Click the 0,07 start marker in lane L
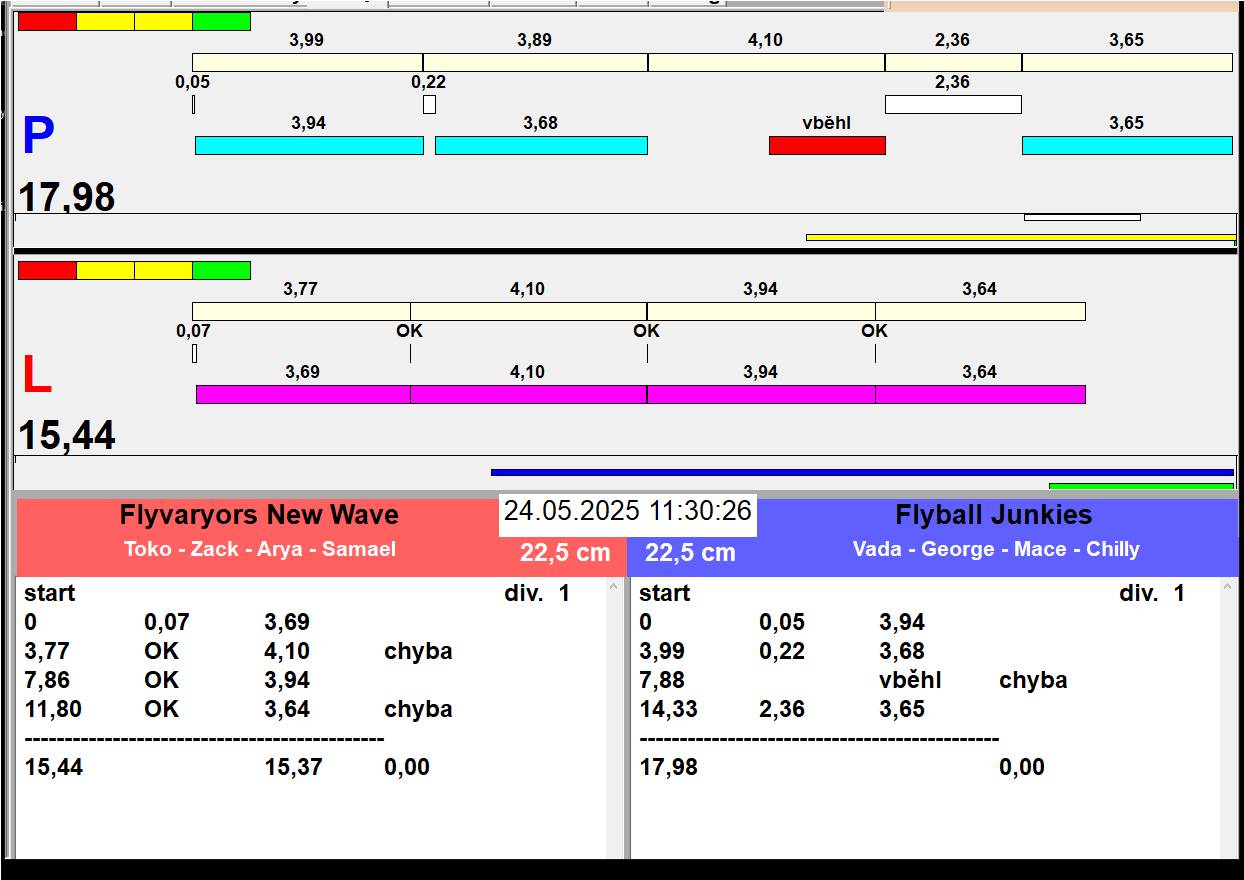Image resolution: width=1244 pixels, height=880 pixels. [194, 353]
